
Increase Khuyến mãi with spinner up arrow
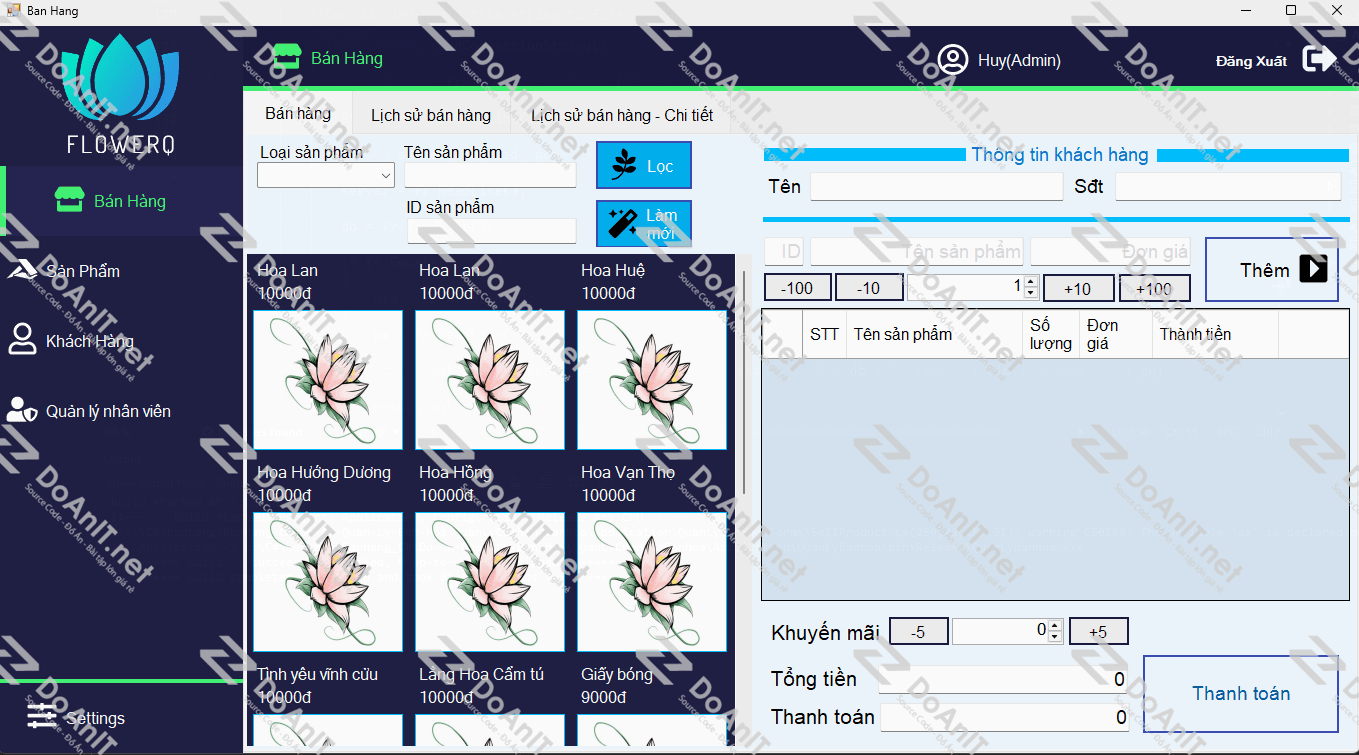click(1055, 626)
